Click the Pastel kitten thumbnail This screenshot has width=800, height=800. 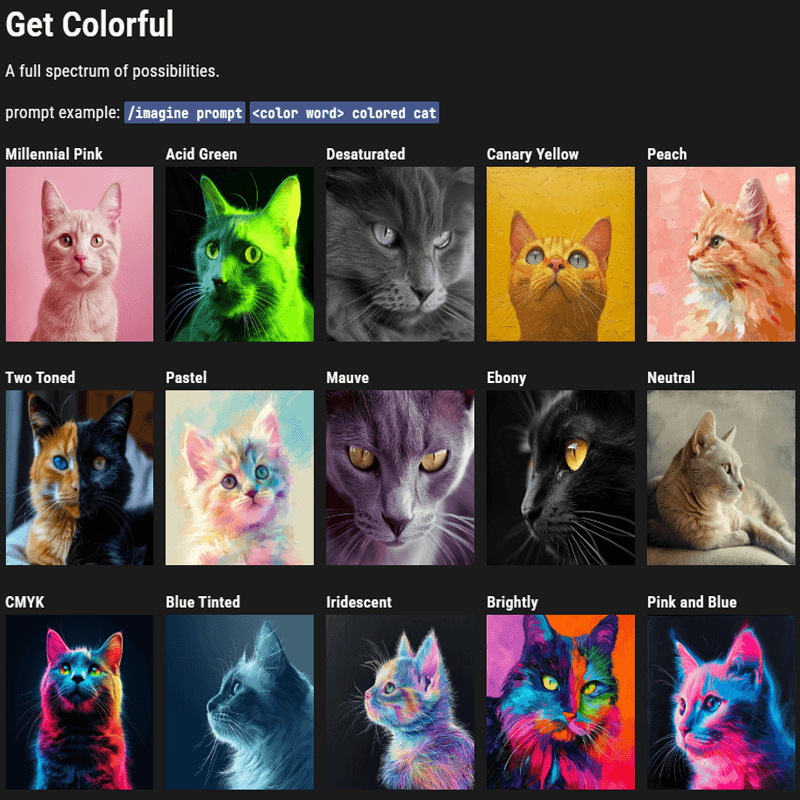coord(240,477)
